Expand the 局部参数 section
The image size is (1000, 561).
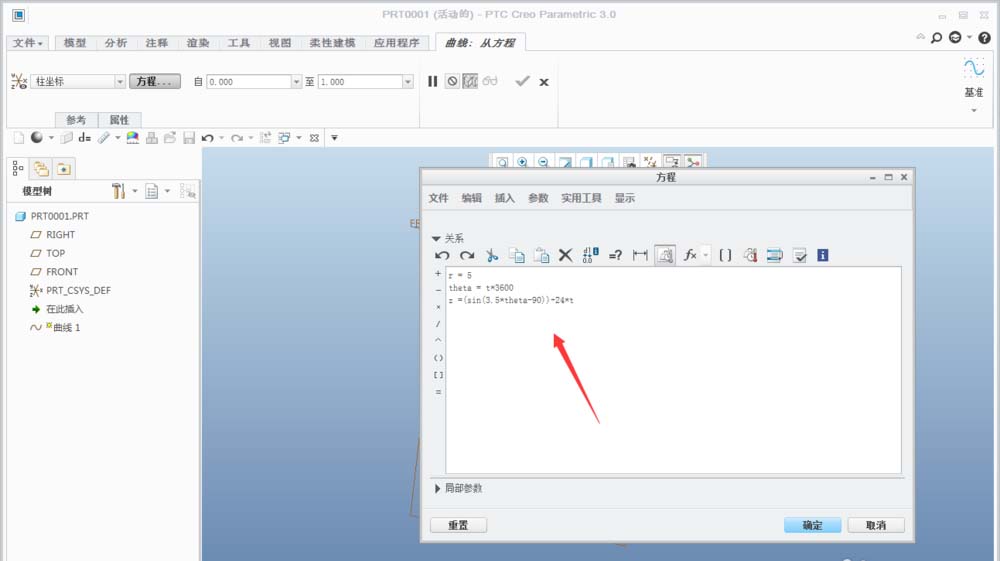pyautogui.click(x=438, y=488)
